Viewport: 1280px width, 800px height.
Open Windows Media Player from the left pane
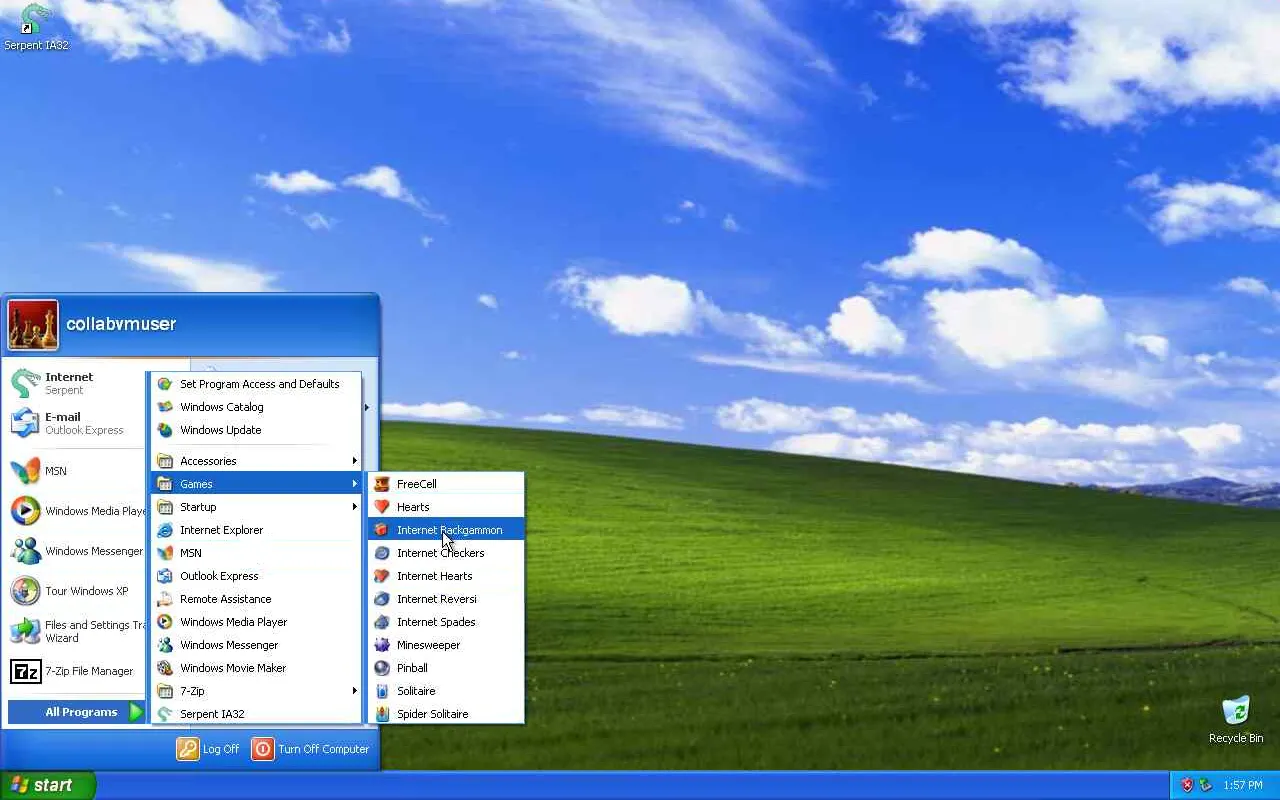pyautogui.click(x=76, y=511)
